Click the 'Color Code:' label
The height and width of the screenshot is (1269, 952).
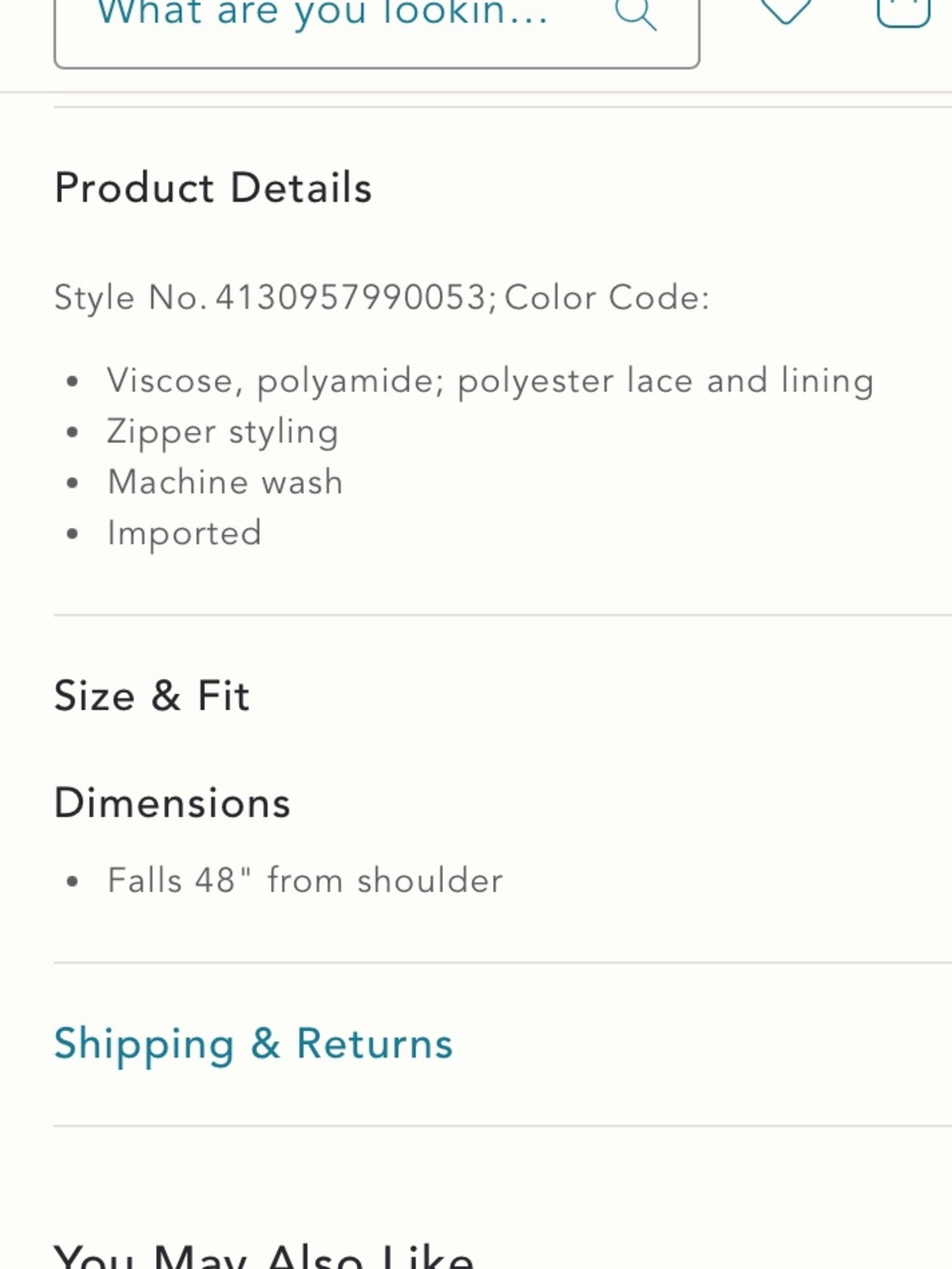[607, 297]
